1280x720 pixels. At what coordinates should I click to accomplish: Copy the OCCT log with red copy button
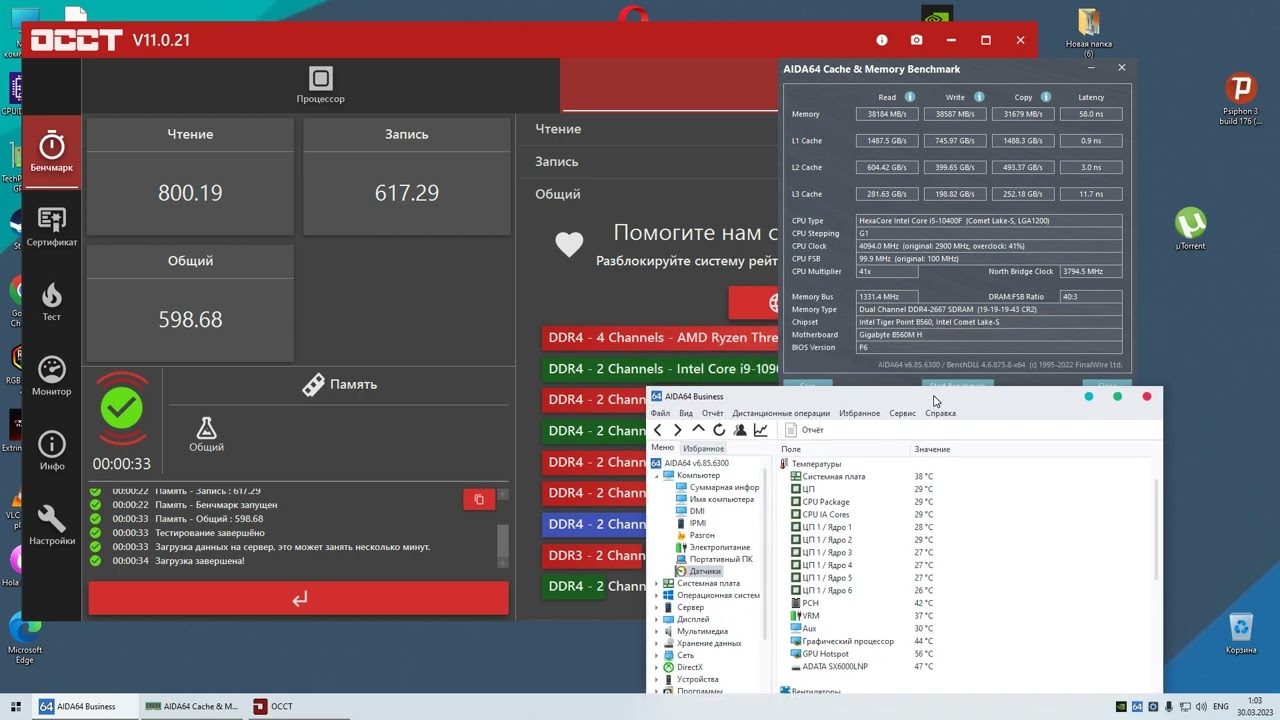click(479, 499)
